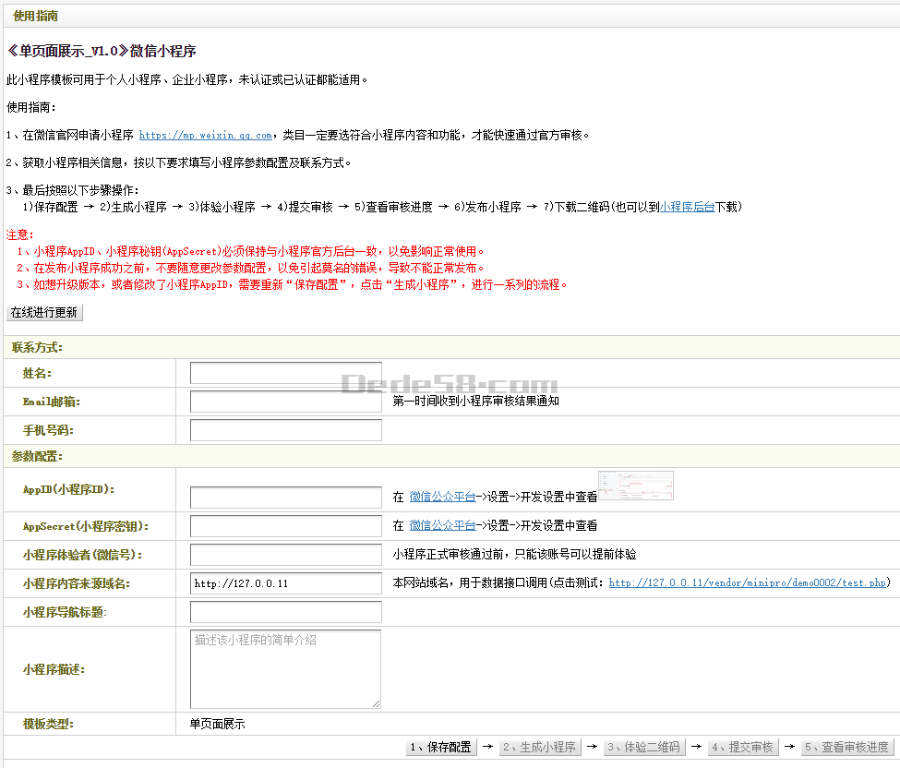Click the 5、查看审核进度 step button
The height and width of the screenshot is (768, 900).
click(x=846, y=746)
